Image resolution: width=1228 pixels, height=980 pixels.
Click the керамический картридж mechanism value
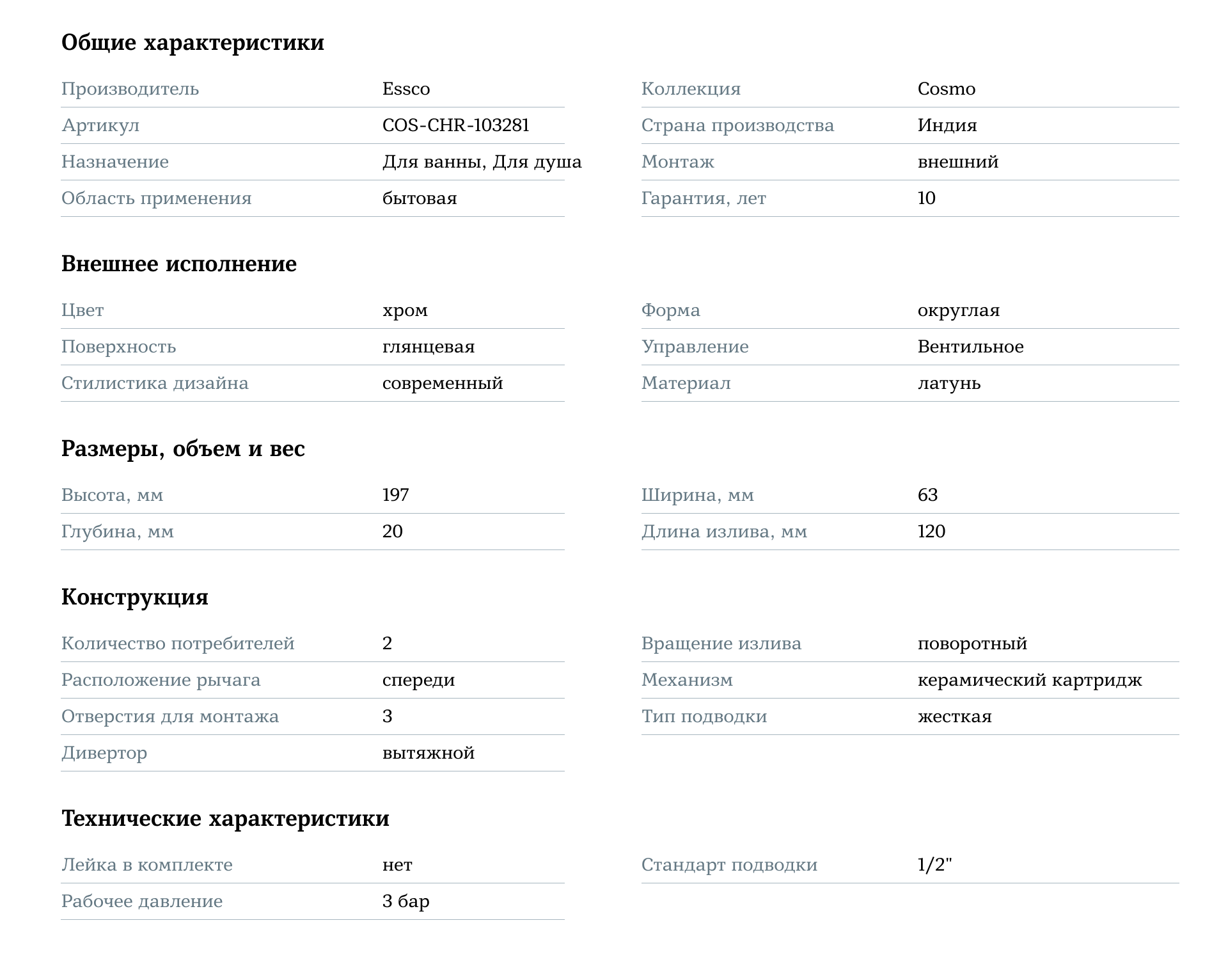click(1030, 681)
